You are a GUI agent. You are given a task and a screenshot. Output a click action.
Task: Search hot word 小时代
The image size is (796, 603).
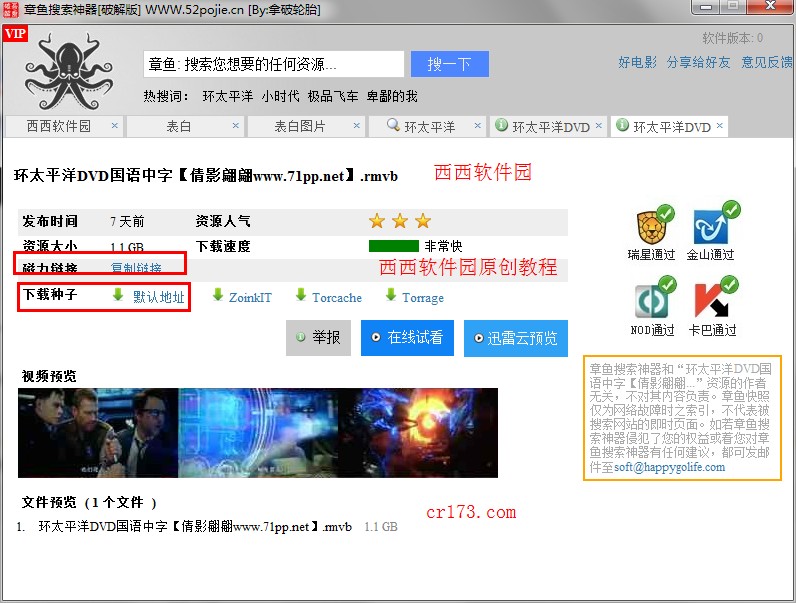coord(280,96)
